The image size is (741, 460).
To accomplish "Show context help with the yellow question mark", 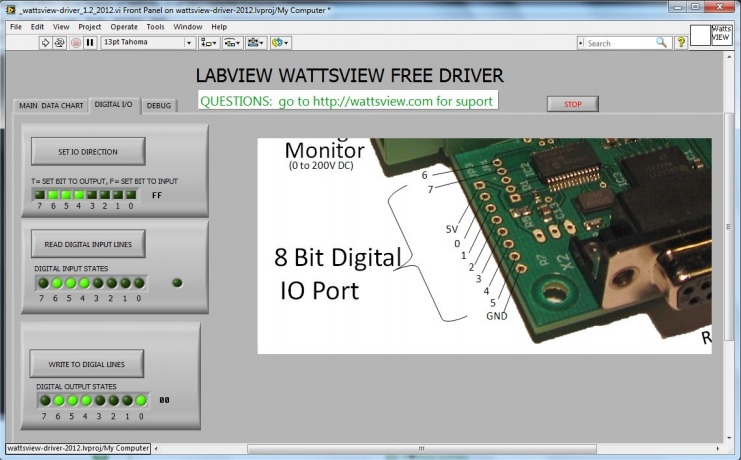I will tap(681, 43).
